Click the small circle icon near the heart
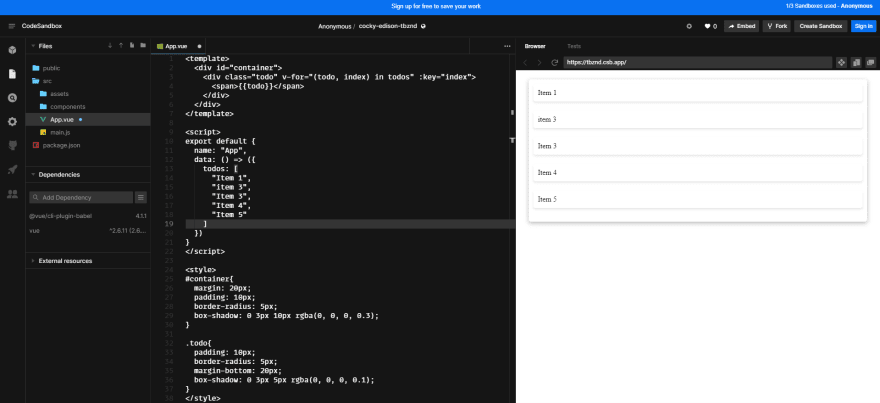 (x=689, y=26)
